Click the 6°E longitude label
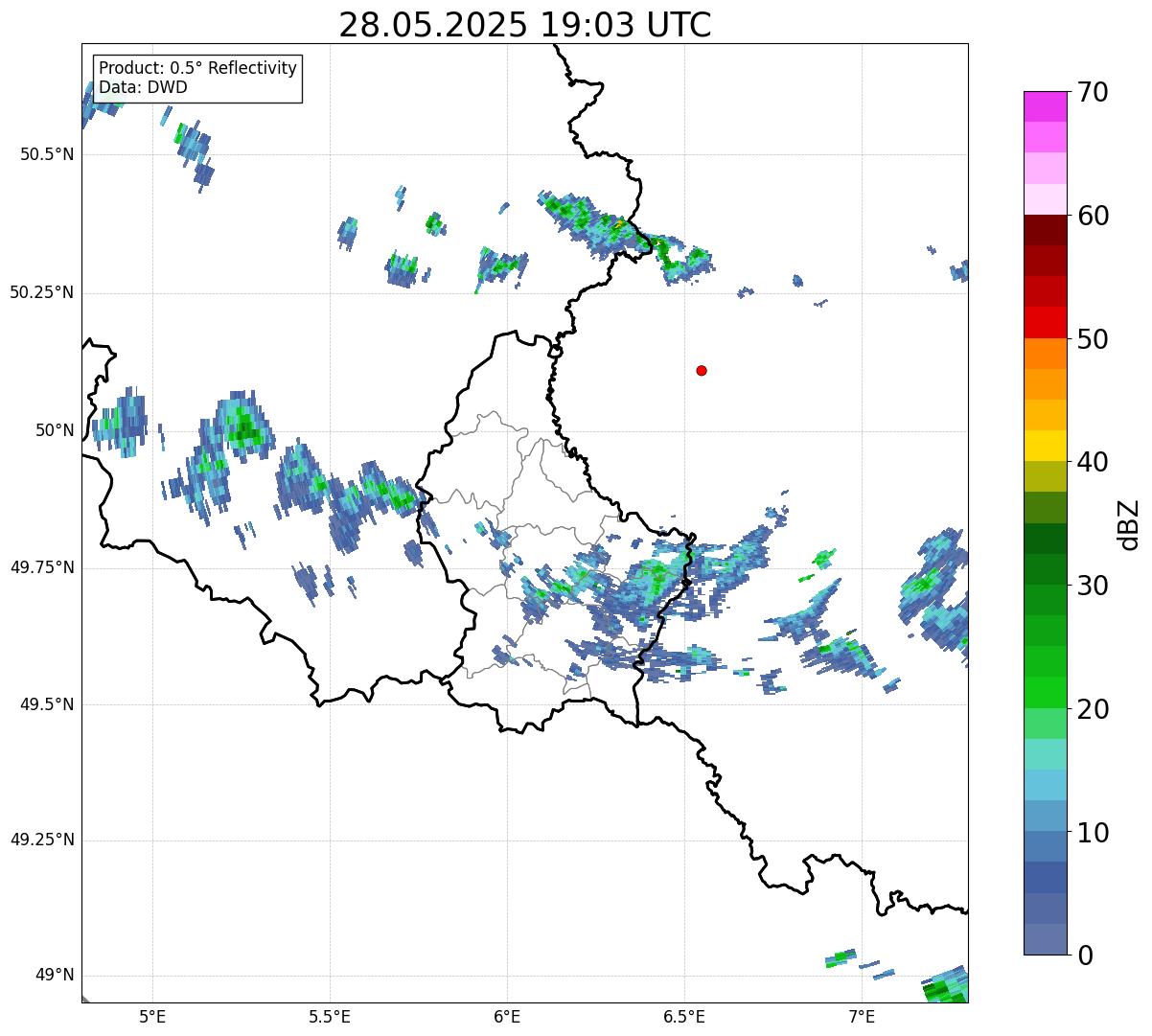This screenshot has height=1036, width=1152. tap(507, 1017)
